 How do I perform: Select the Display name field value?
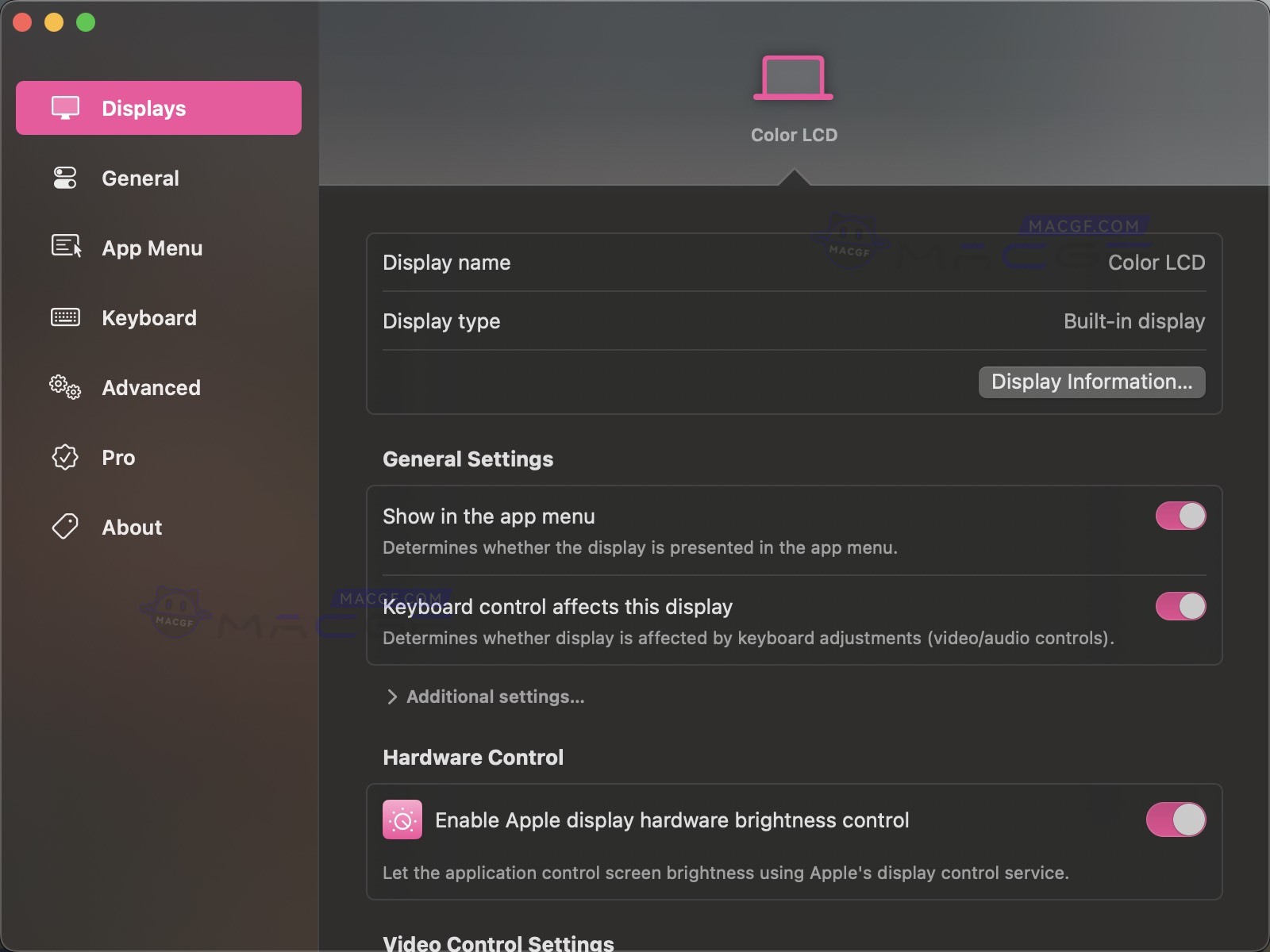1156,262
